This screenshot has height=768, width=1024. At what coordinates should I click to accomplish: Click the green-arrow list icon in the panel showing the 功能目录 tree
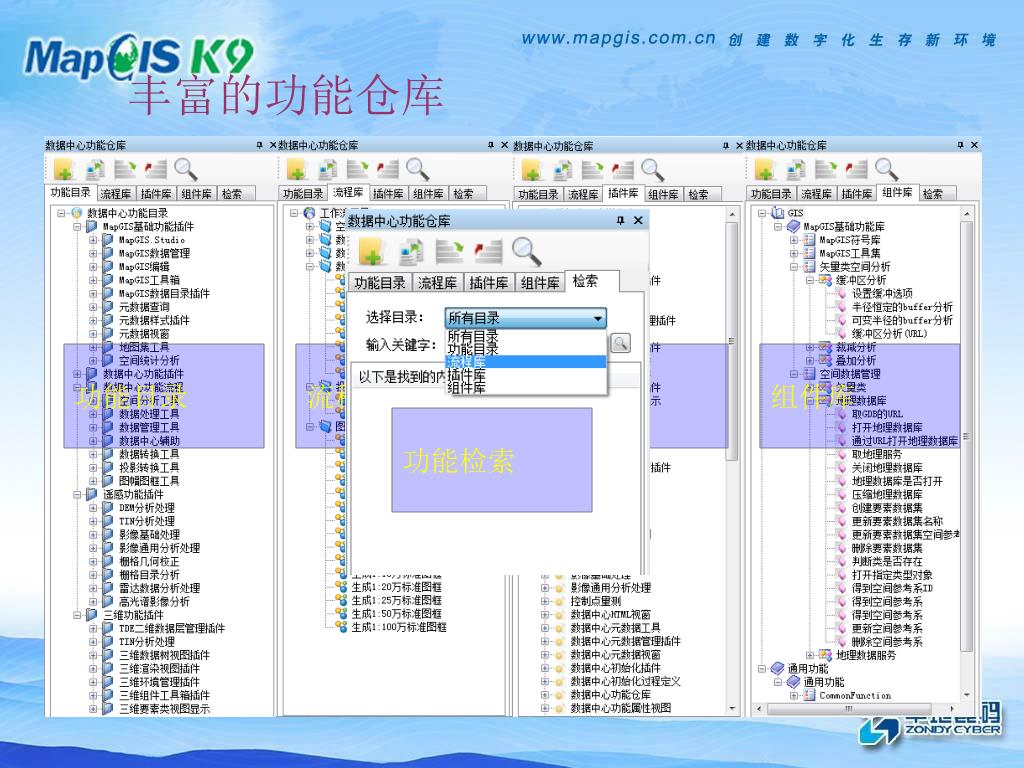(x=125, y=170)
